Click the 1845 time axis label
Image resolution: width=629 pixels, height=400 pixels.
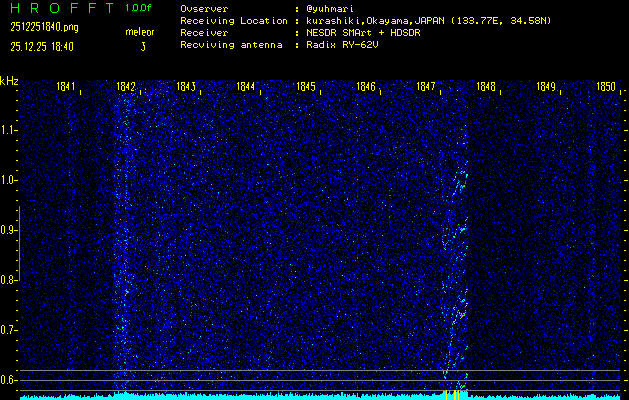pyautogui.click(x=306, y=86)
